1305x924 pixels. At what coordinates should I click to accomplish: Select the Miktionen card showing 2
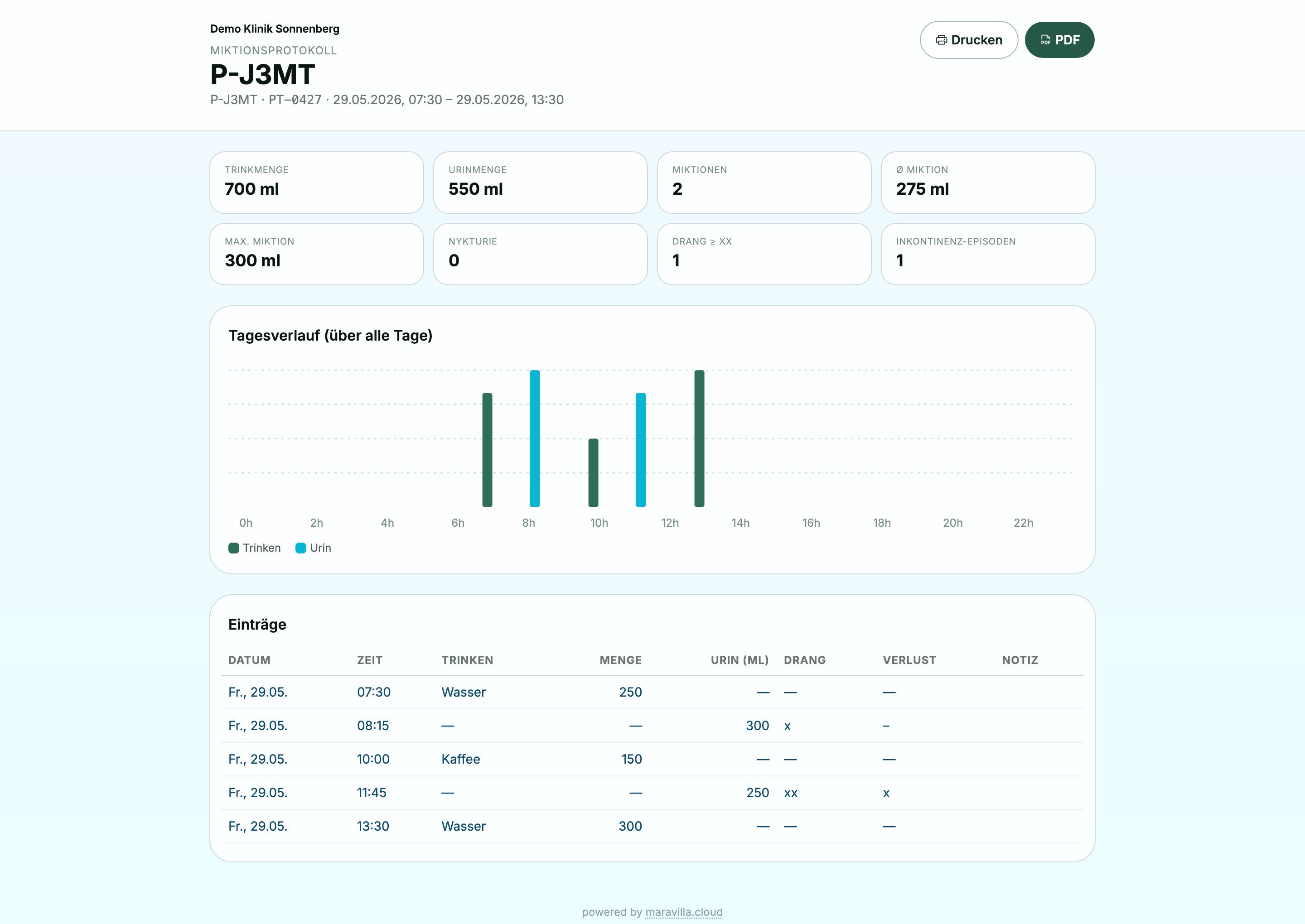coord(764,183)
